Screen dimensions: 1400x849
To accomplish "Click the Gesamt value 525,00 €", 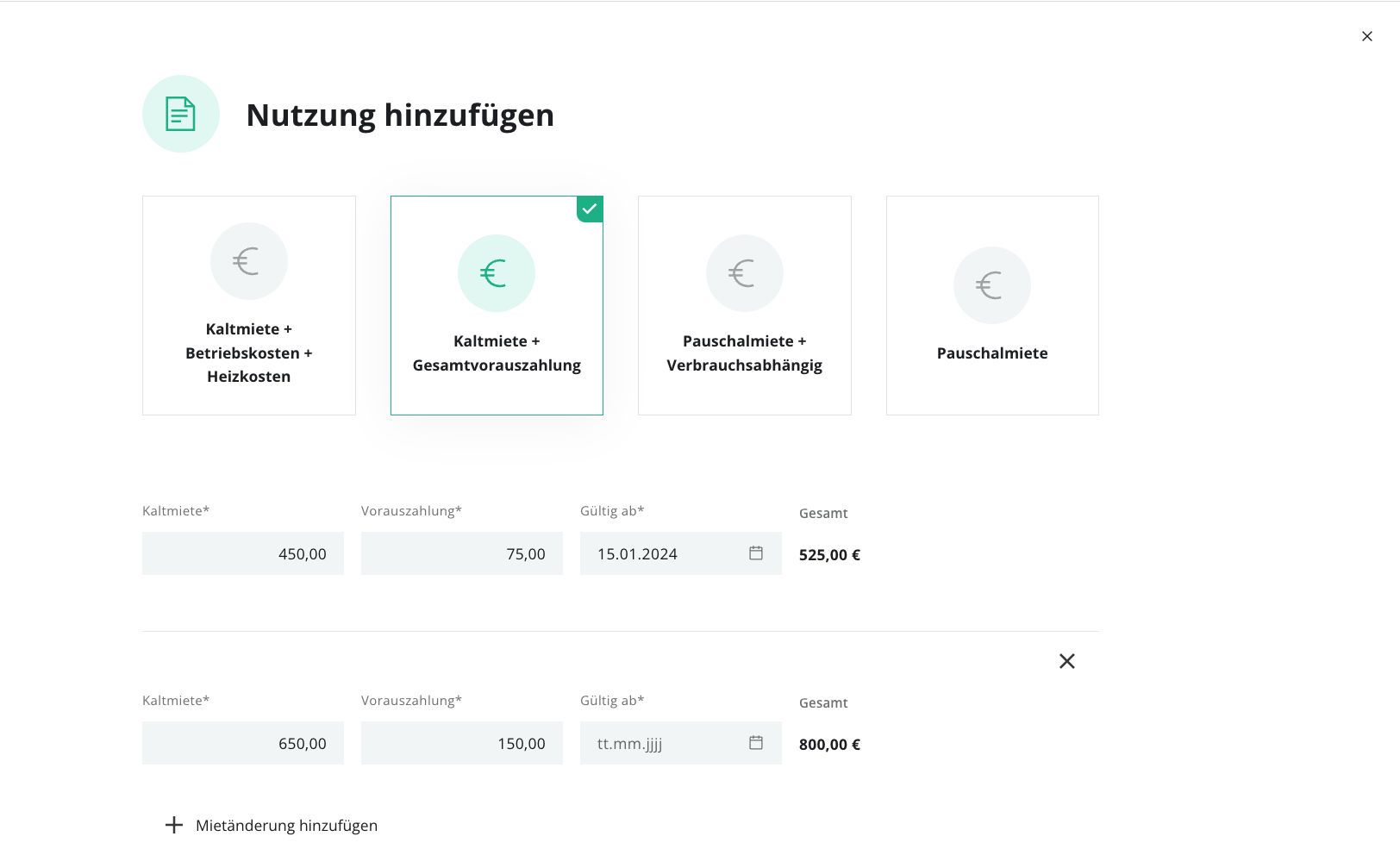I will pos(829,555).
